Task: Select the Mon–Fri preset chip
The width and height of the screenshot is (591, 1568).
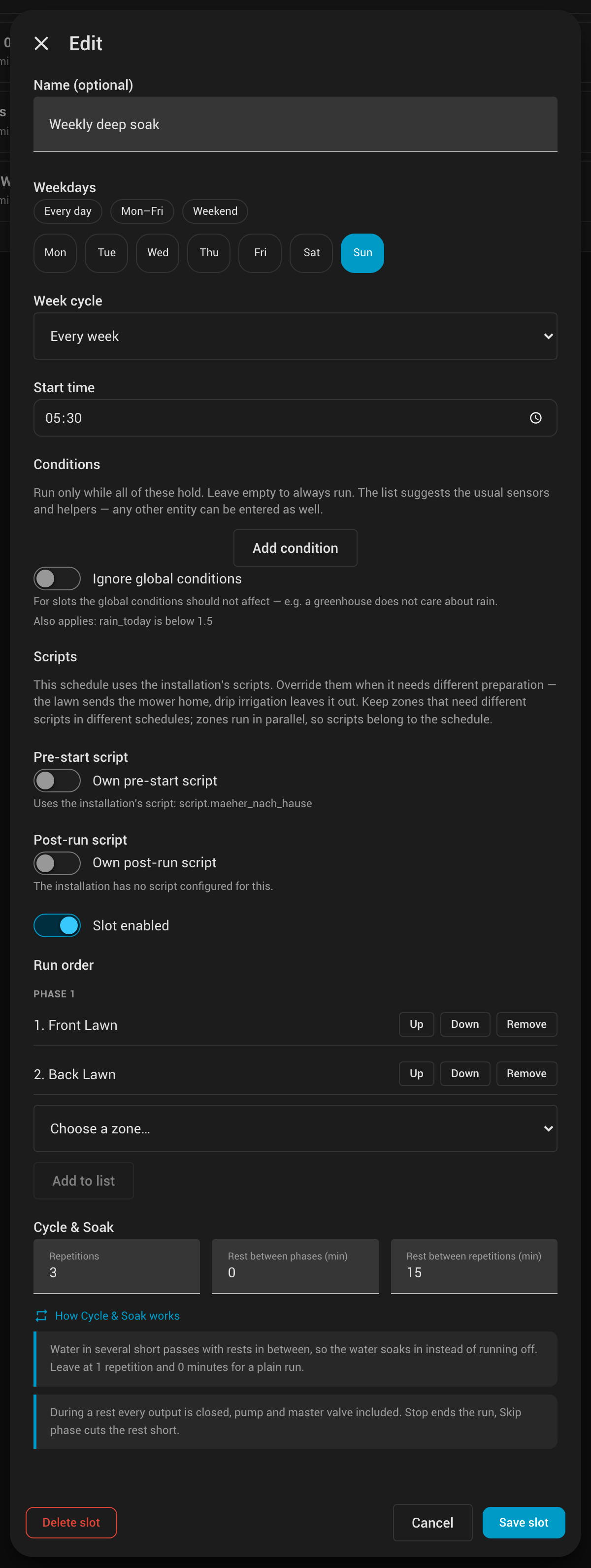Action: (x=142, y=211)
